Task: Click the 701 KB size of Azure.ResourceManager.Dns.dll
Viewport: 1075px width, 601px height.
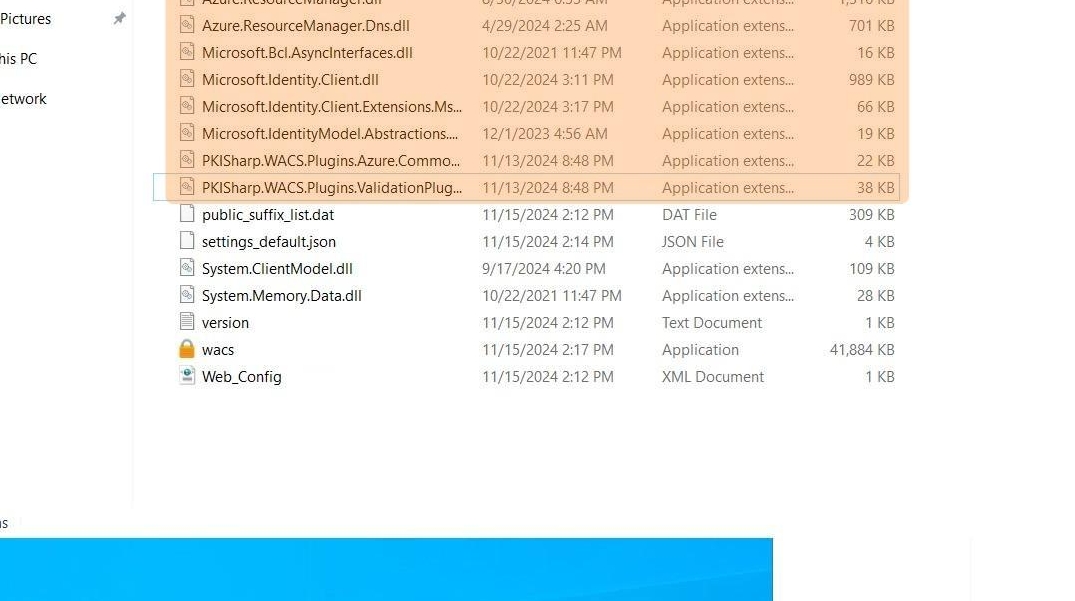Action: [x=871, y=26]
